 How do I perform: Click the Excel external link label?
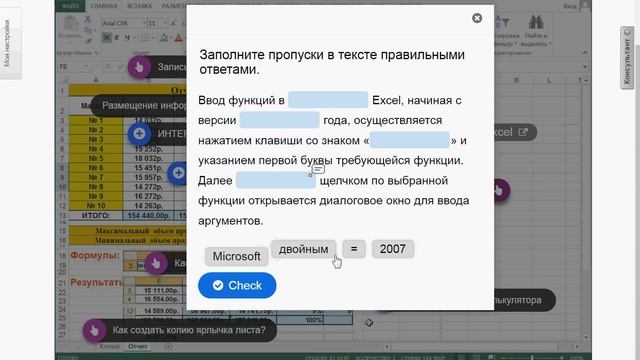(x=515, y=132)
